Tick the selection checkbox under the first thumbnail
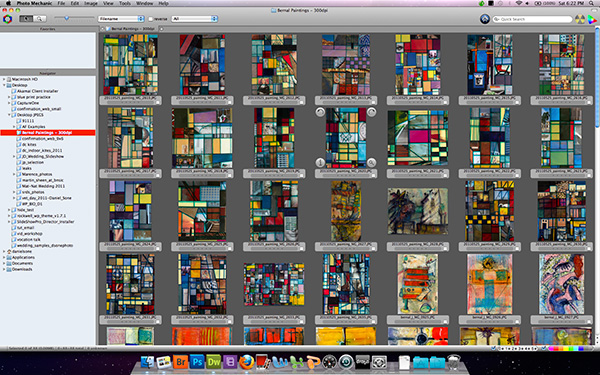600x375 pixels. click(x=157, y=102)
